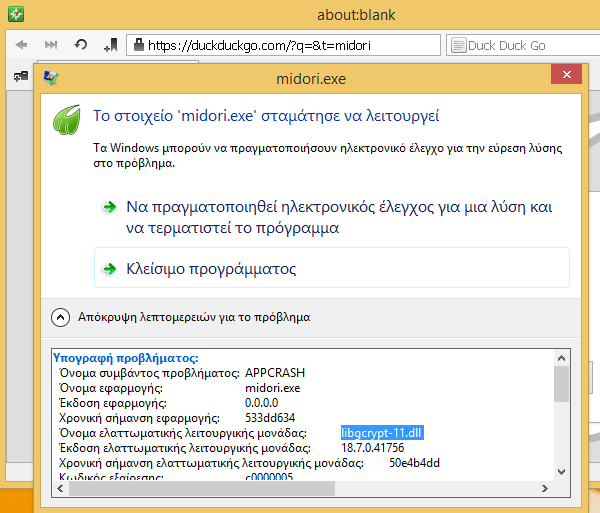Click the Midori app icon in the title bar
600x513 pixels.
tap(16, 14)
